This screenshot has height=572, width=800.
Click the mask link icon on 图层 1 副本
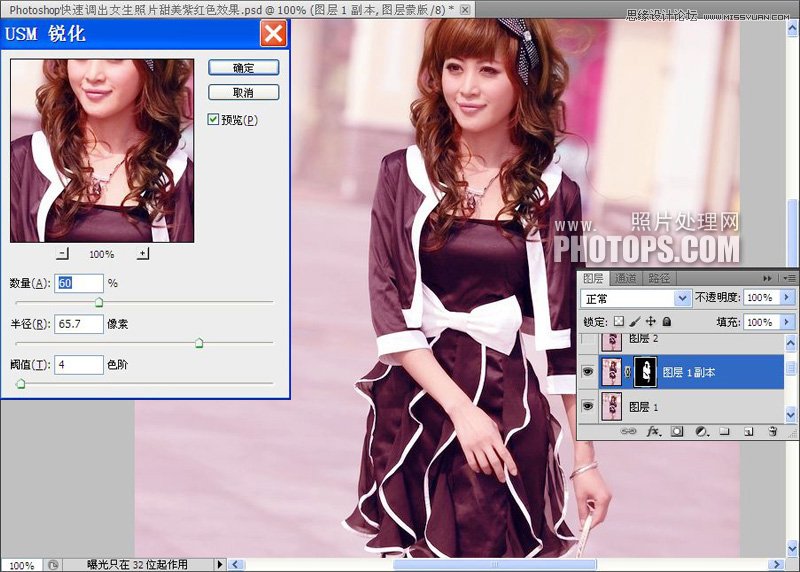(x=628, y=372)
